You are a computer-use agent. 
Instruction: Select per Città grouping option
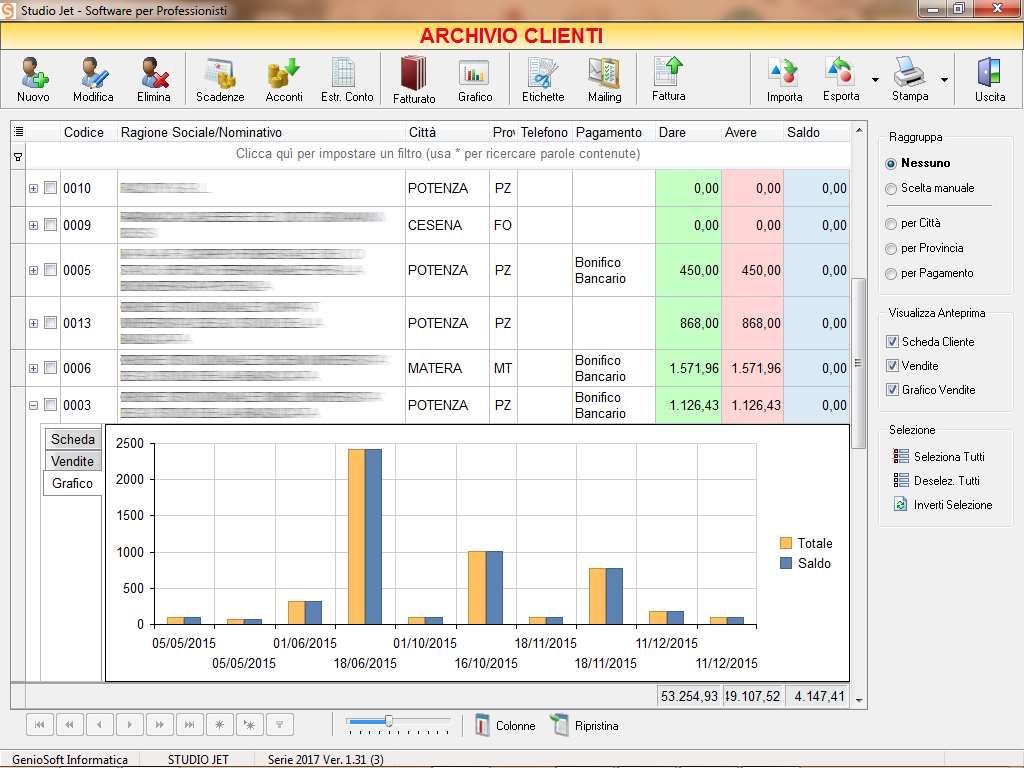click(891, 224)
